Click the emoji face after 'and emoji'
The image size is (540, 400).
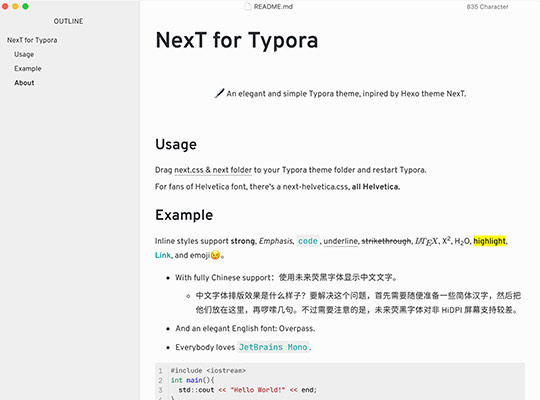pyautogui.click(x=215, y=255)
